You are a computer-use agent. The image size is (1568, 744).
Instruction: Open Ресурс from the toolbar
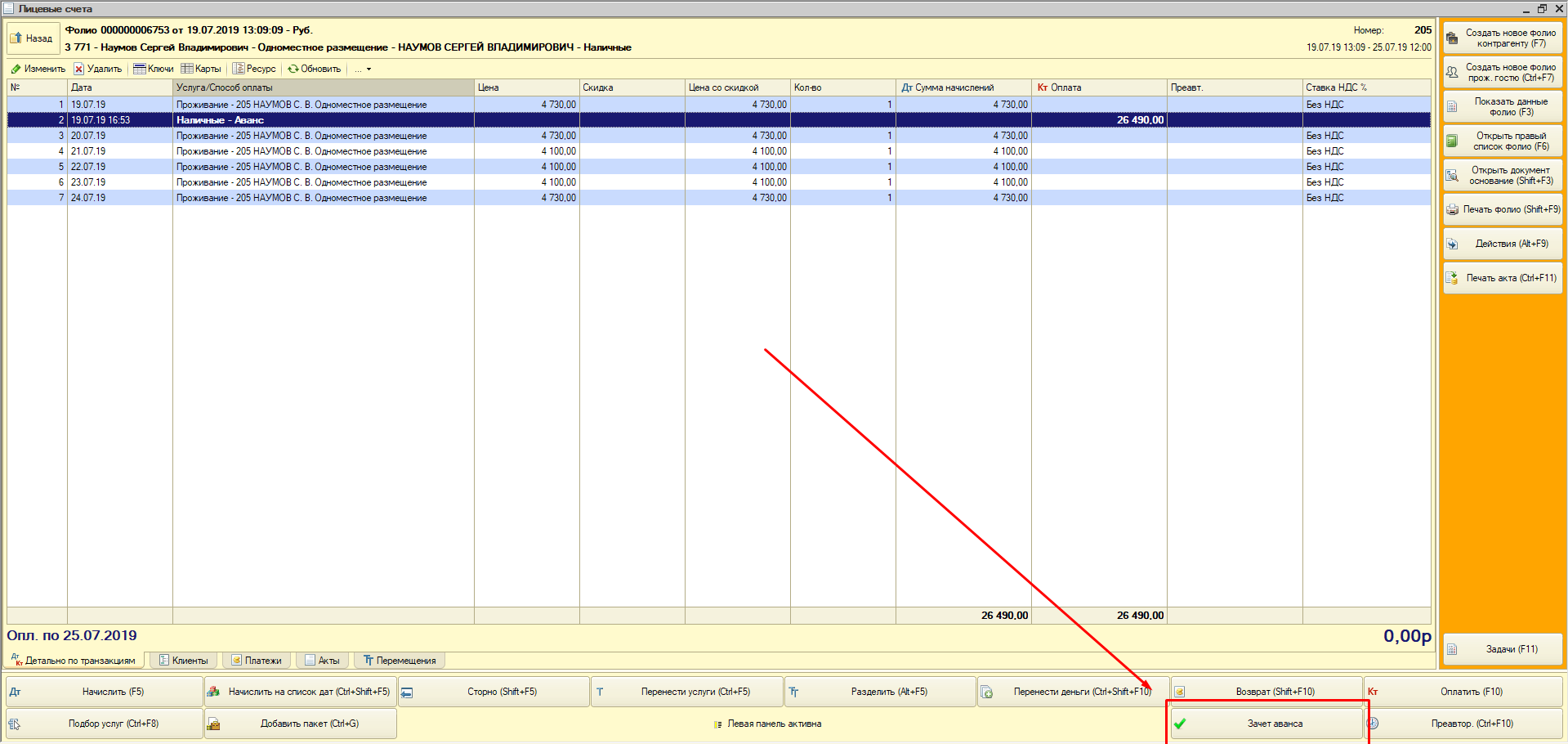pos(254,69)
